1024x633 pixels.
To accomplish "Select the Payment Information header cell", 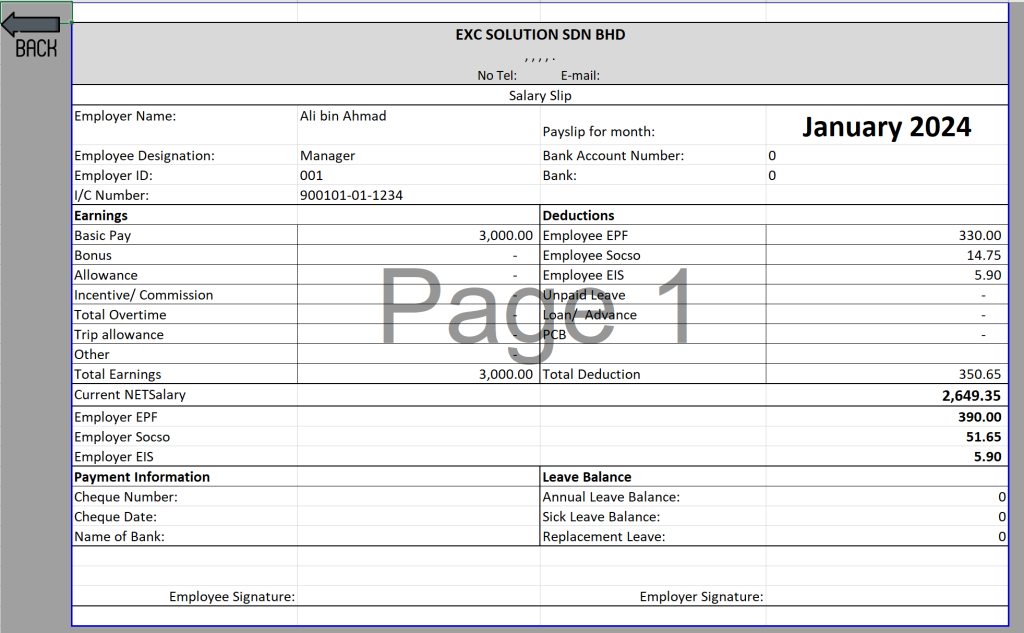I will [142, 477].
